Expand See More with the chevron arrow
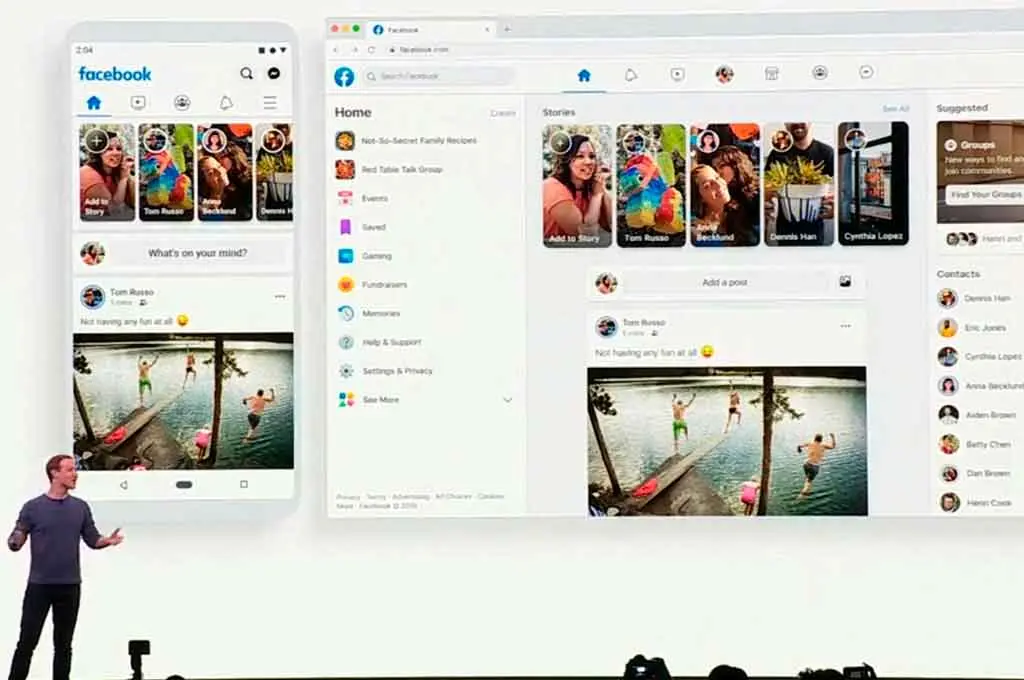The width and height of the screenshot is (1024, 680). (507, 400)
